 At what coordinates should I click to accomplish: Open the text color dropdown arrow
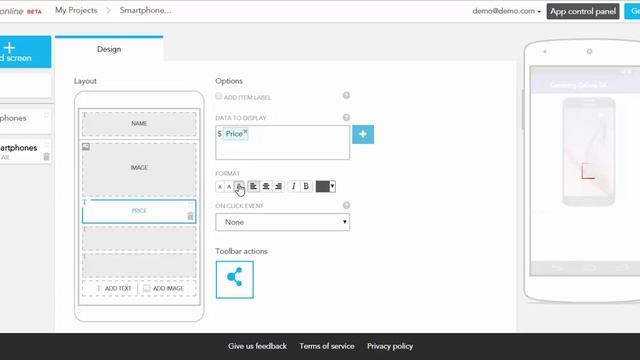(333, 187)
